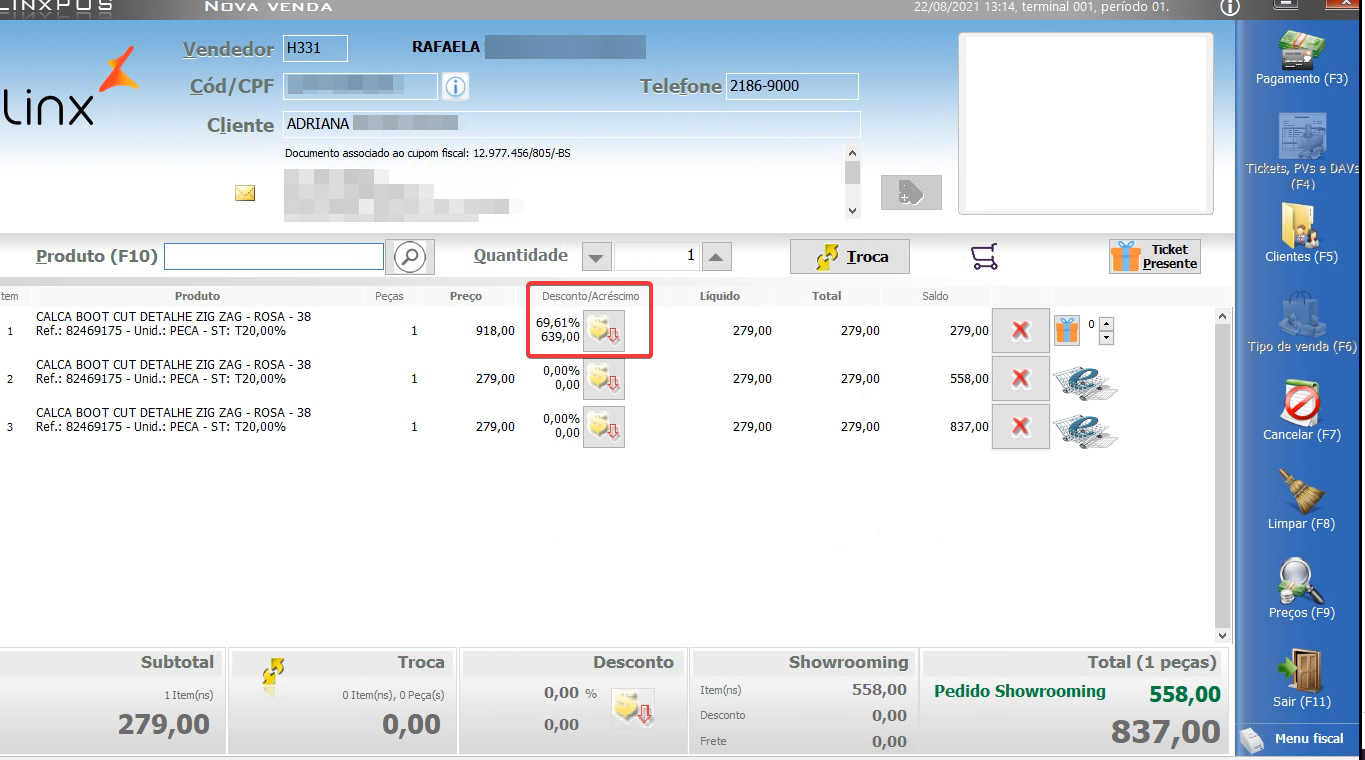The width and height of the screenshot is (1365, 760).
Task: Click the 639,00 discount amount
Action: coord(560,337)
